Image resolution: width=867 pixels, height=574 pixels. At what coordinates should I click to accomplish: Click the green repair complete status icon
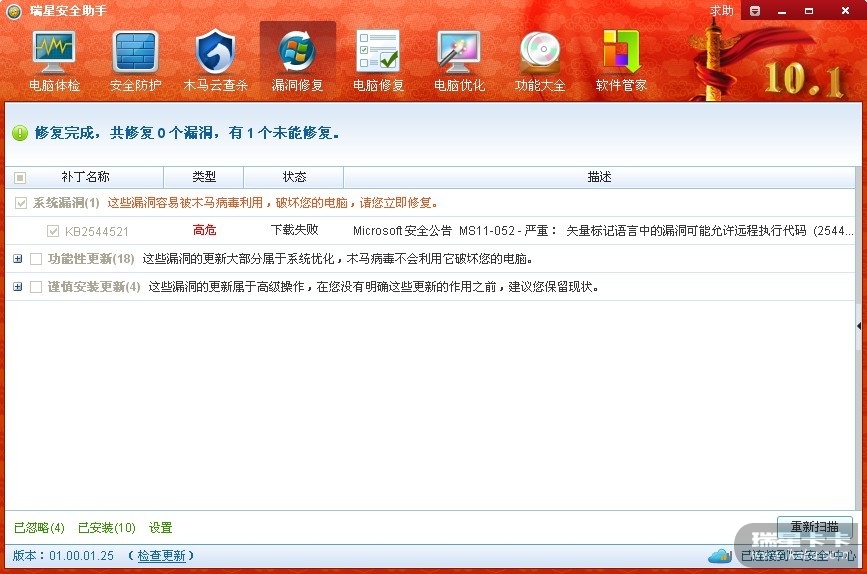(x=20, y=133)
